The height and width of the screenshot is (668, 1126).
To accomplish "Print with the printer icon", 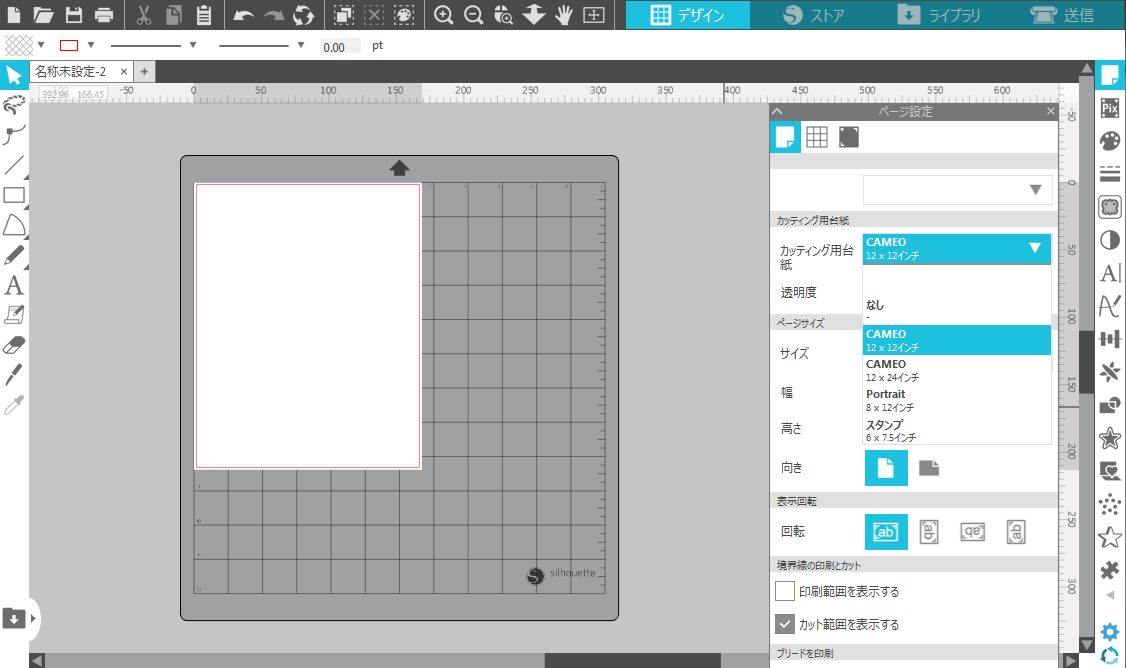I will [x=104, y=14].
